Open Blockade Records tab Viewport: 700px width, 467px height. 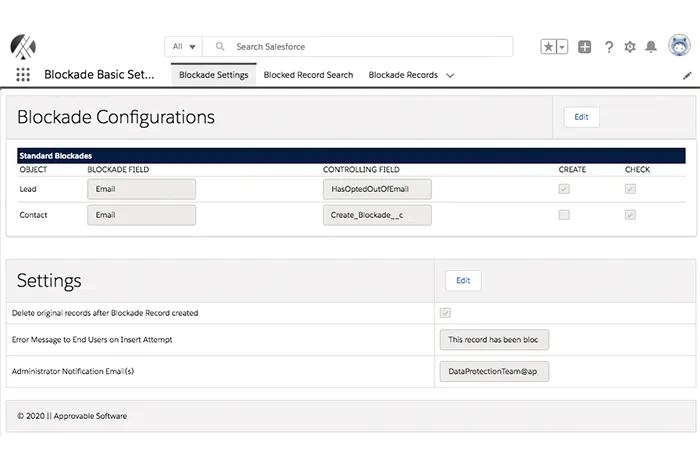point(403,75)
